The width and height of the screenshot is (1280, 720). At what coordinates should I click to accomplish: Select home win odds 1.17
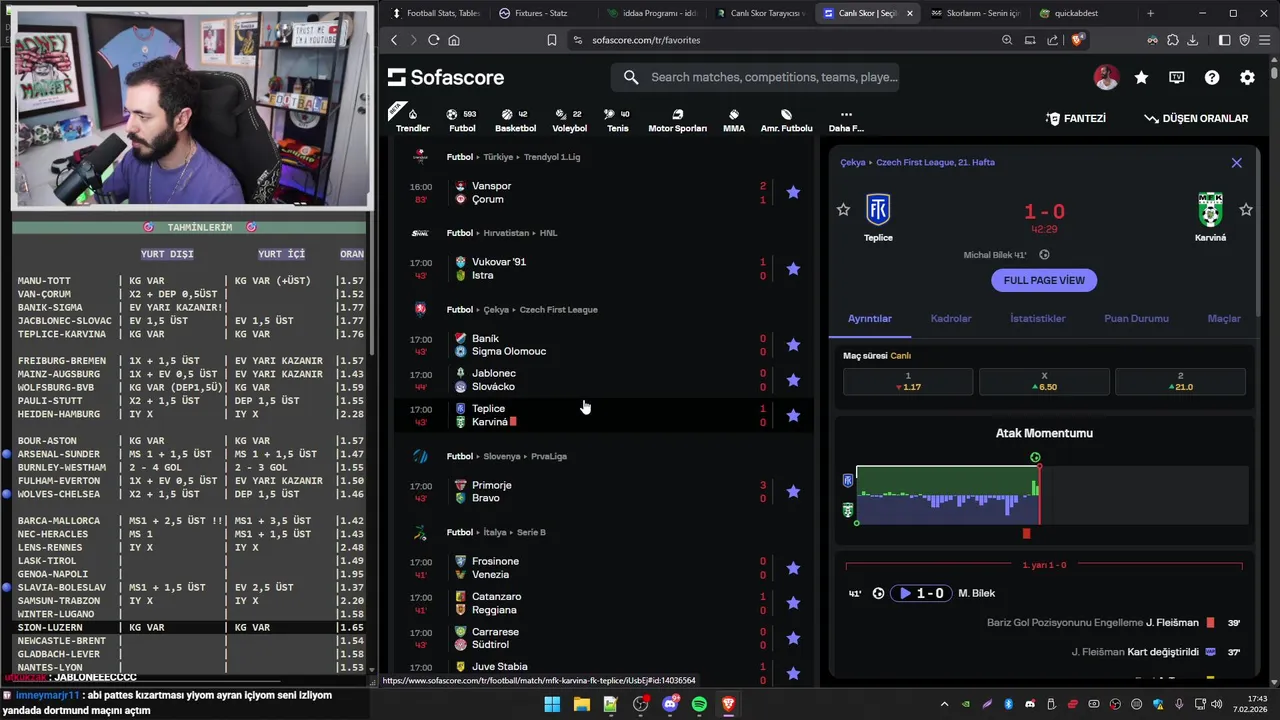(x=908, y=381)
